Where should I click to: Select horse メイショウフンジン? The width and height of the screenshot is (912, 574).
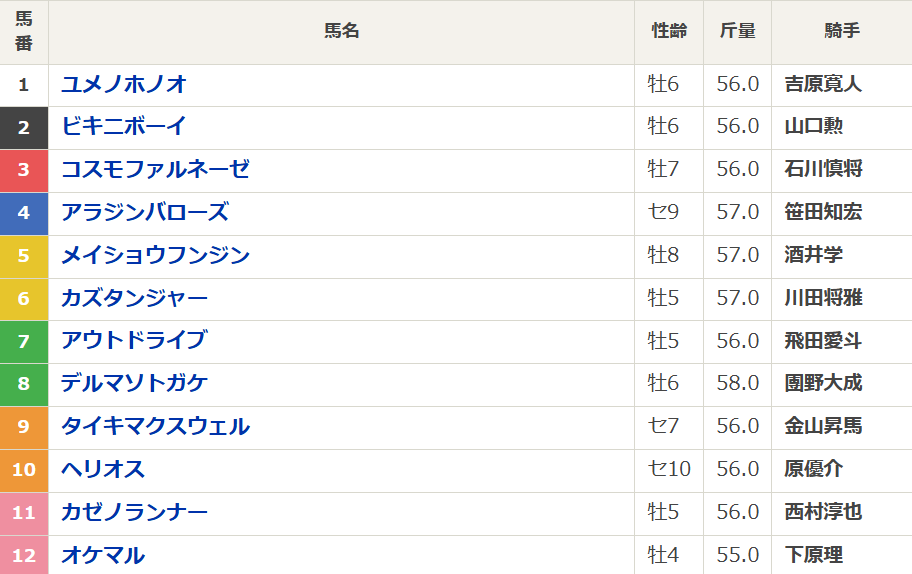click(155, 255)
